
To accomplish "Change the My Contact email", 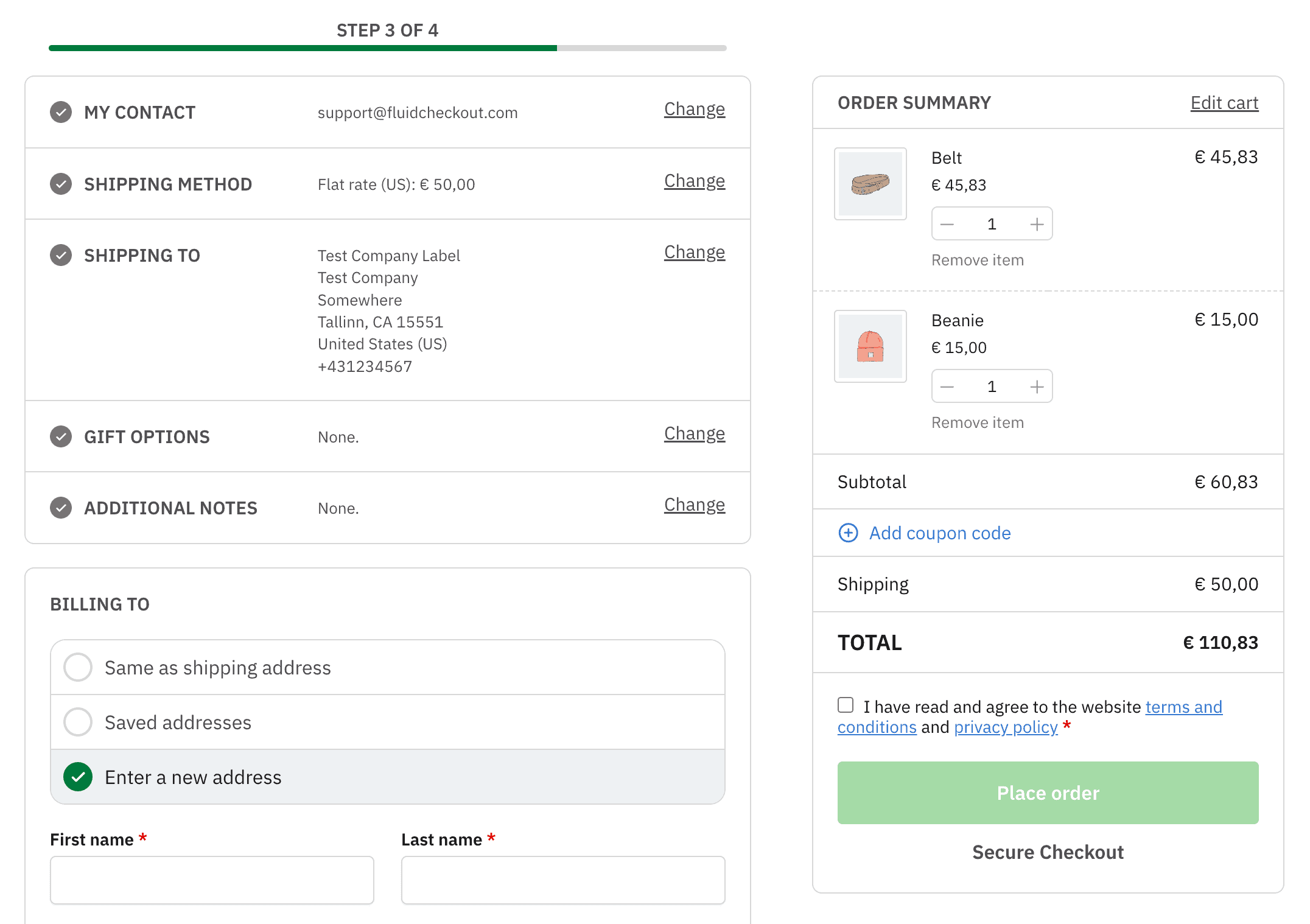I will click(x=695, y=109).
